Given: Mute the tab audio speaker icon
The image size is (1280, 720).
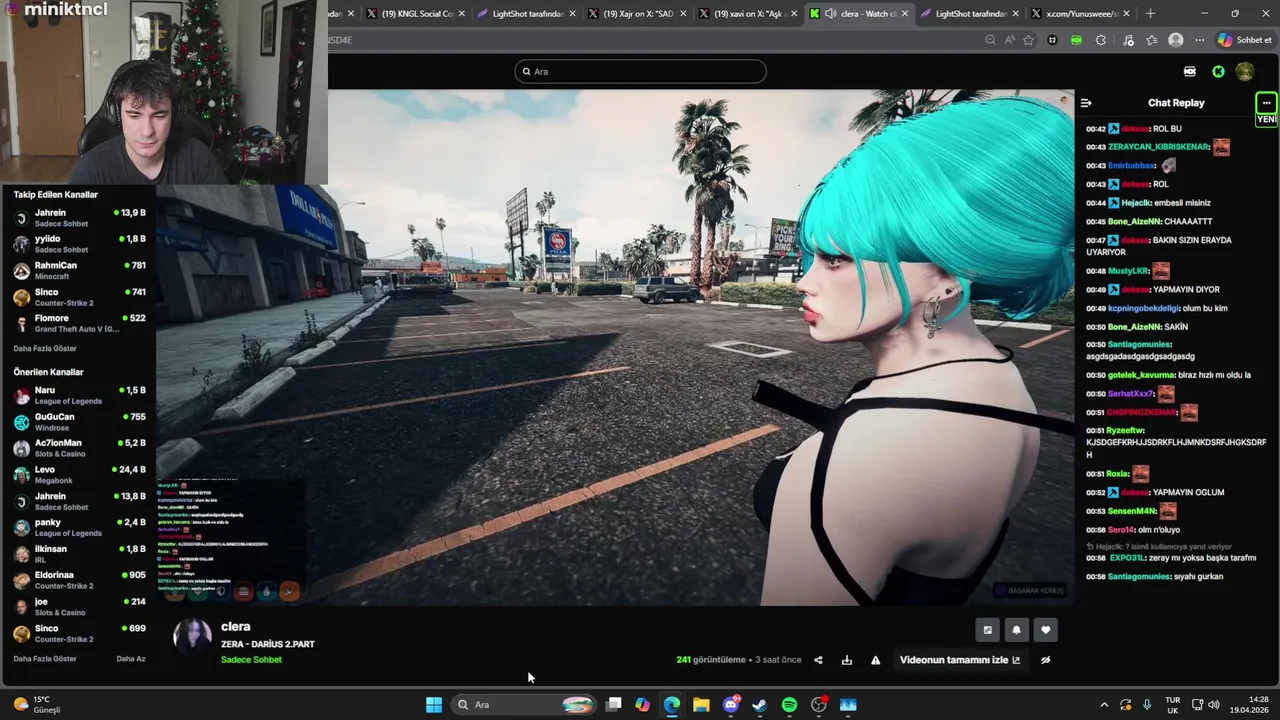Looking at the screenshot, I should [x=830, y=14].
